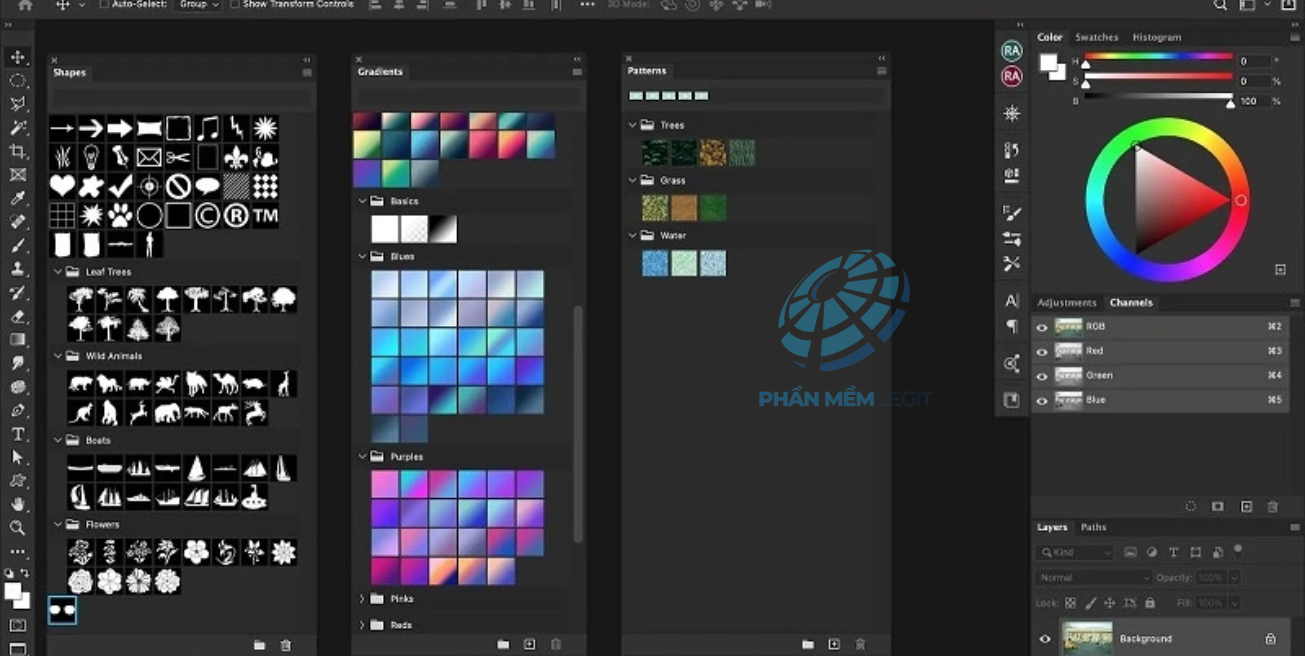Collapse the Water pattern group
The image size is (1305, 656).
632,236
